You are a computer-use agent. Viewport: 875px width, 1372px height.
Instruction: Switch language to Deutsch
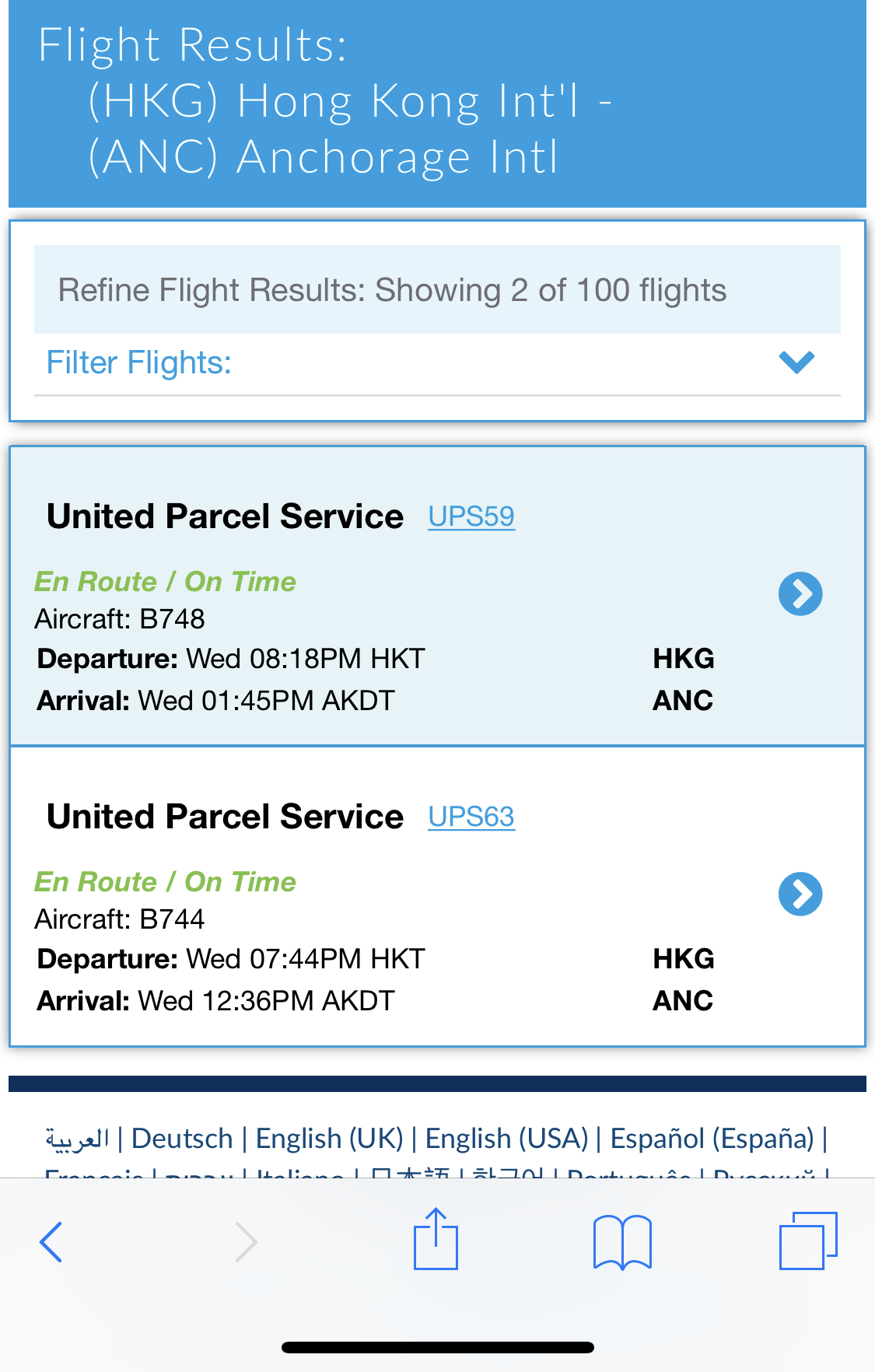(x=182, y=1139)
